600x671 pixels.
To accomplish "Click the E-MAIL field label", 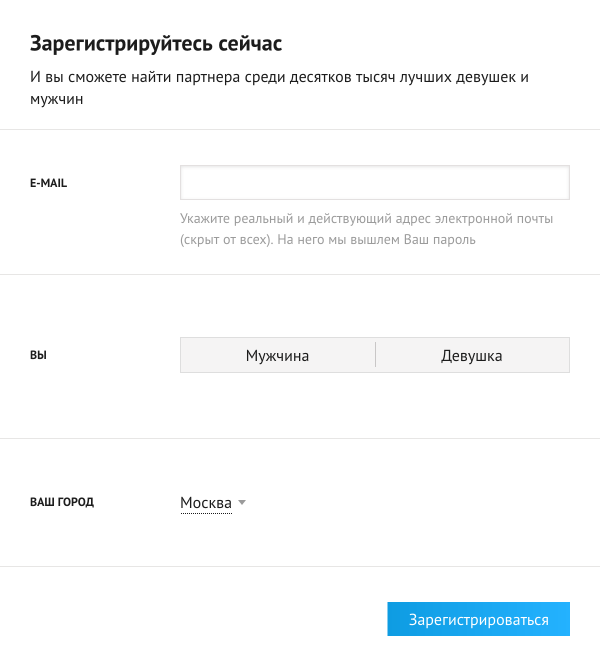I will pyautogui.click(x=49, y=183).
